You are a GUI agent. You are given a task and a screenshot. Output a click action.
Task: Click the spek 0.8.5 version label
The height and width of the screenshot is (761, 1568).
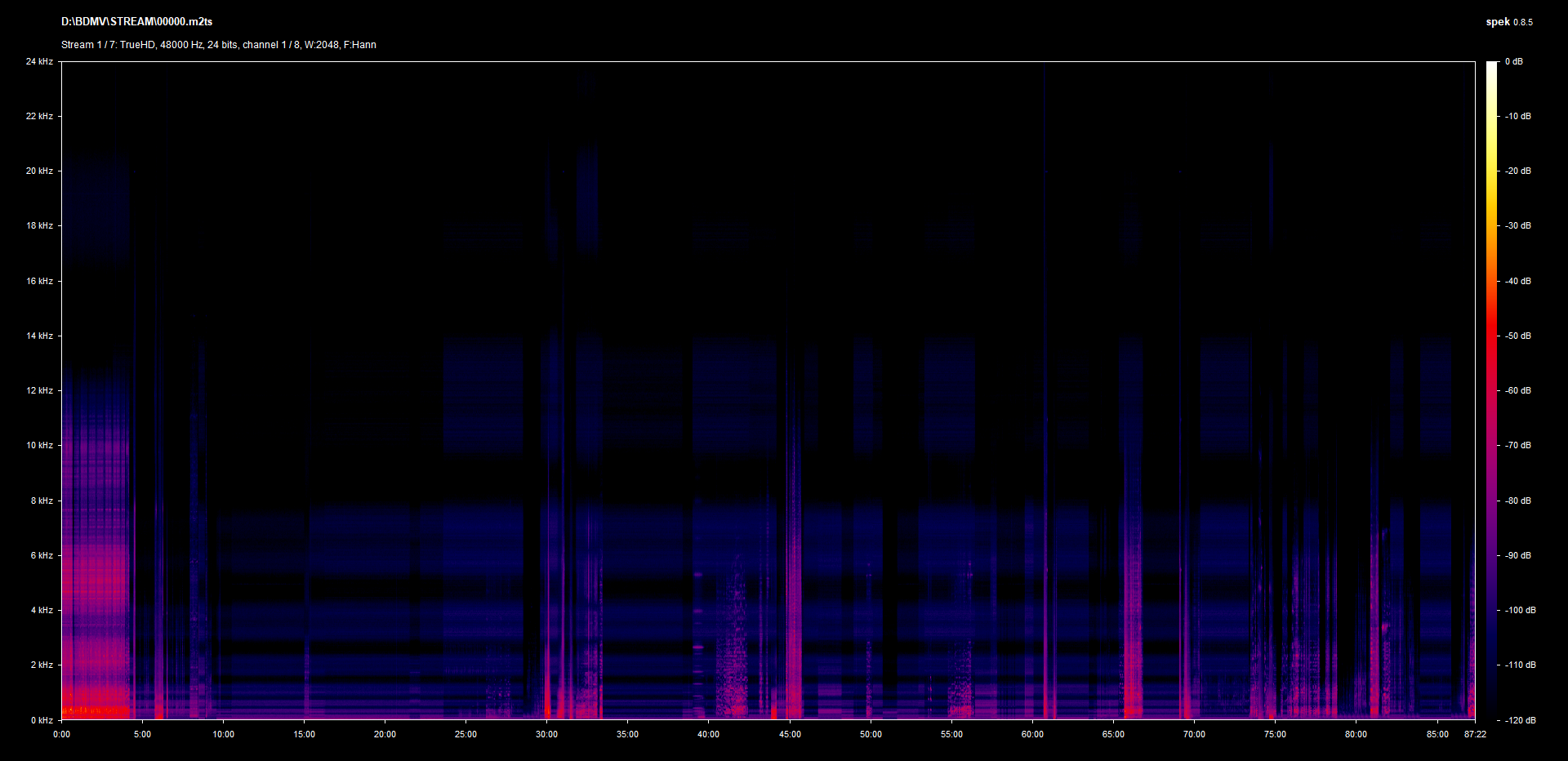(1508, 22)
